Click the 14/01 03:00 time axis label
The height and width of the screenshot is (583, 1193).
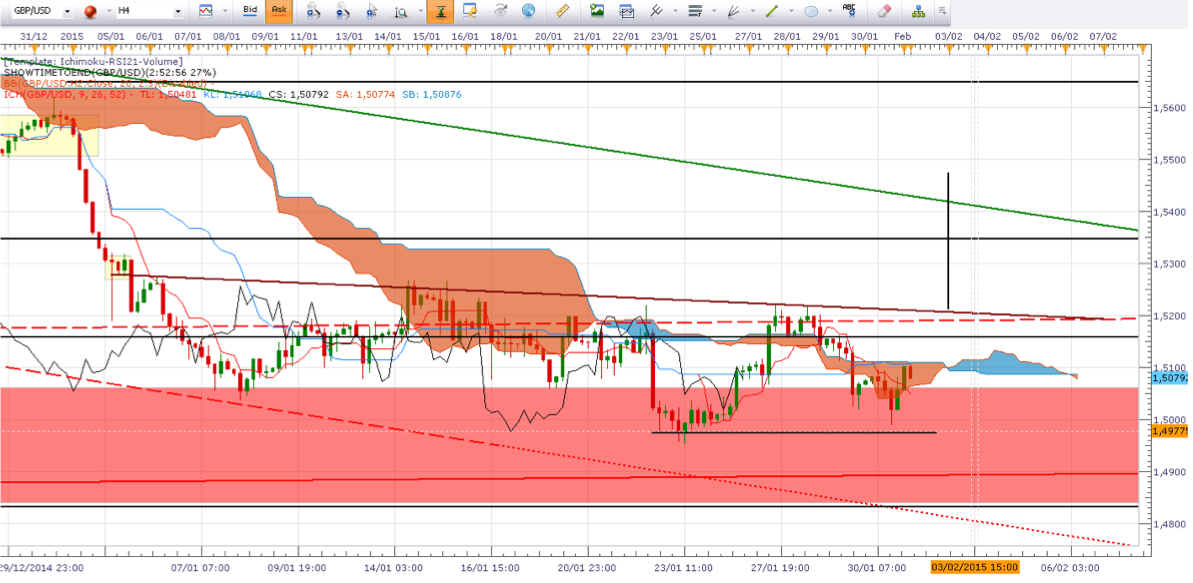pyautogui.click(x=393, y=568)
